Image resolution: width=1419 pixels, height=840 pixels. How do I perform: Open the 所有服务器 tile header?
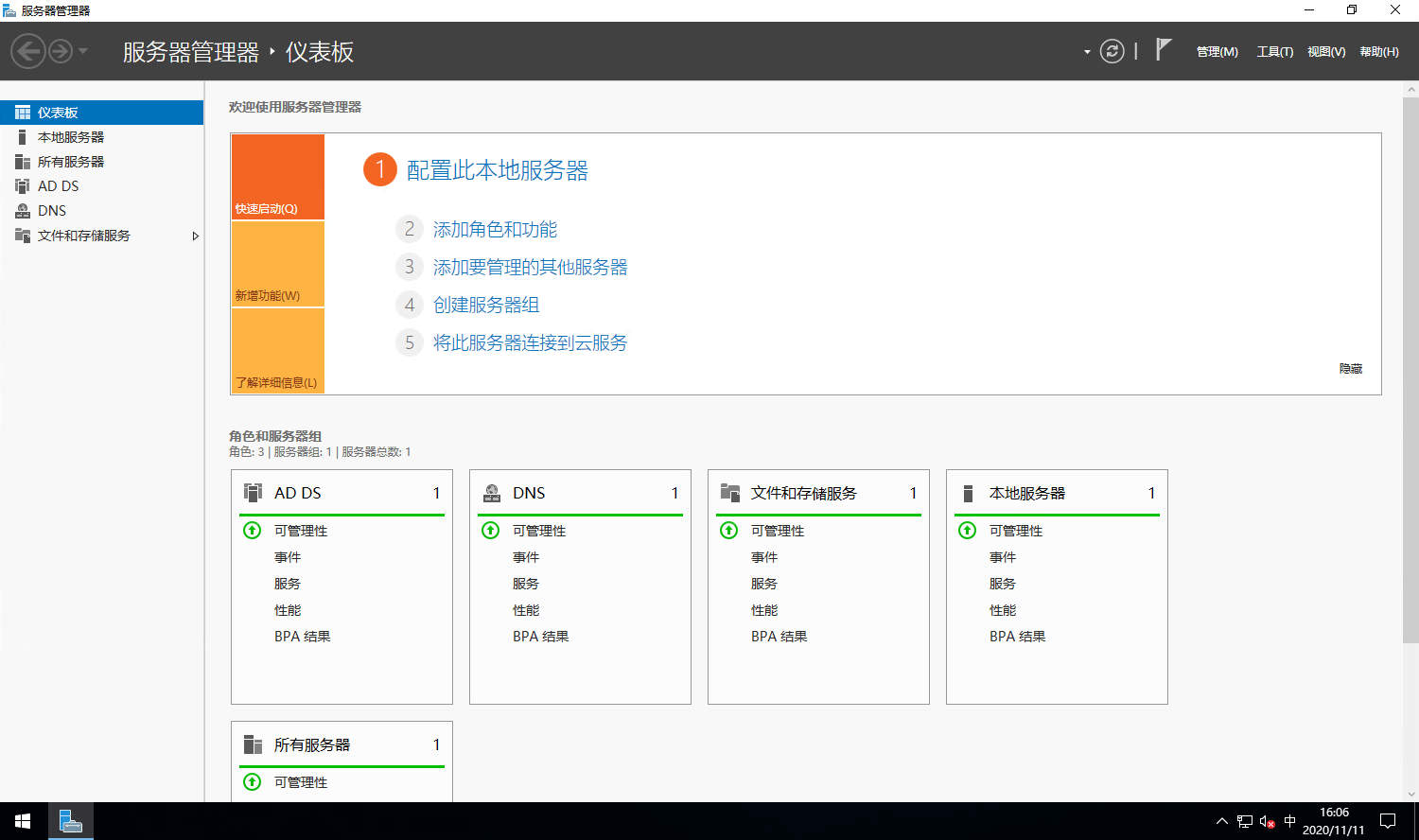pyautogui.click(x=342, y=744)
